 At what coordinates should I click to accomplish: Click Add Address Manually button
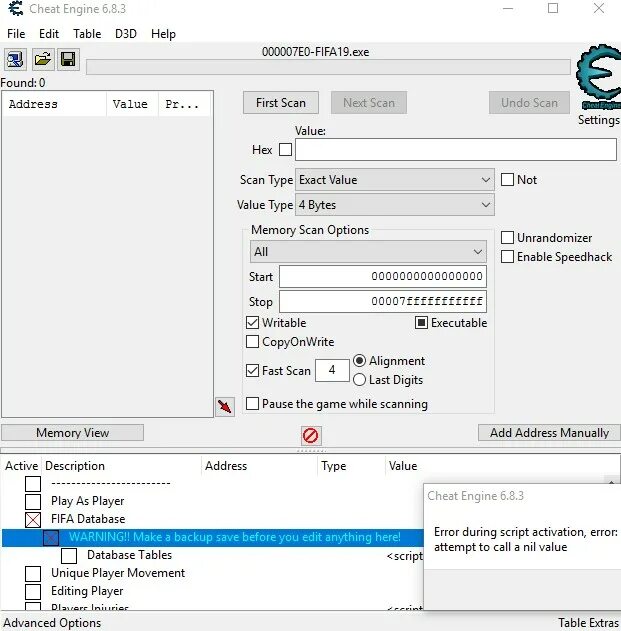point(549,433)
